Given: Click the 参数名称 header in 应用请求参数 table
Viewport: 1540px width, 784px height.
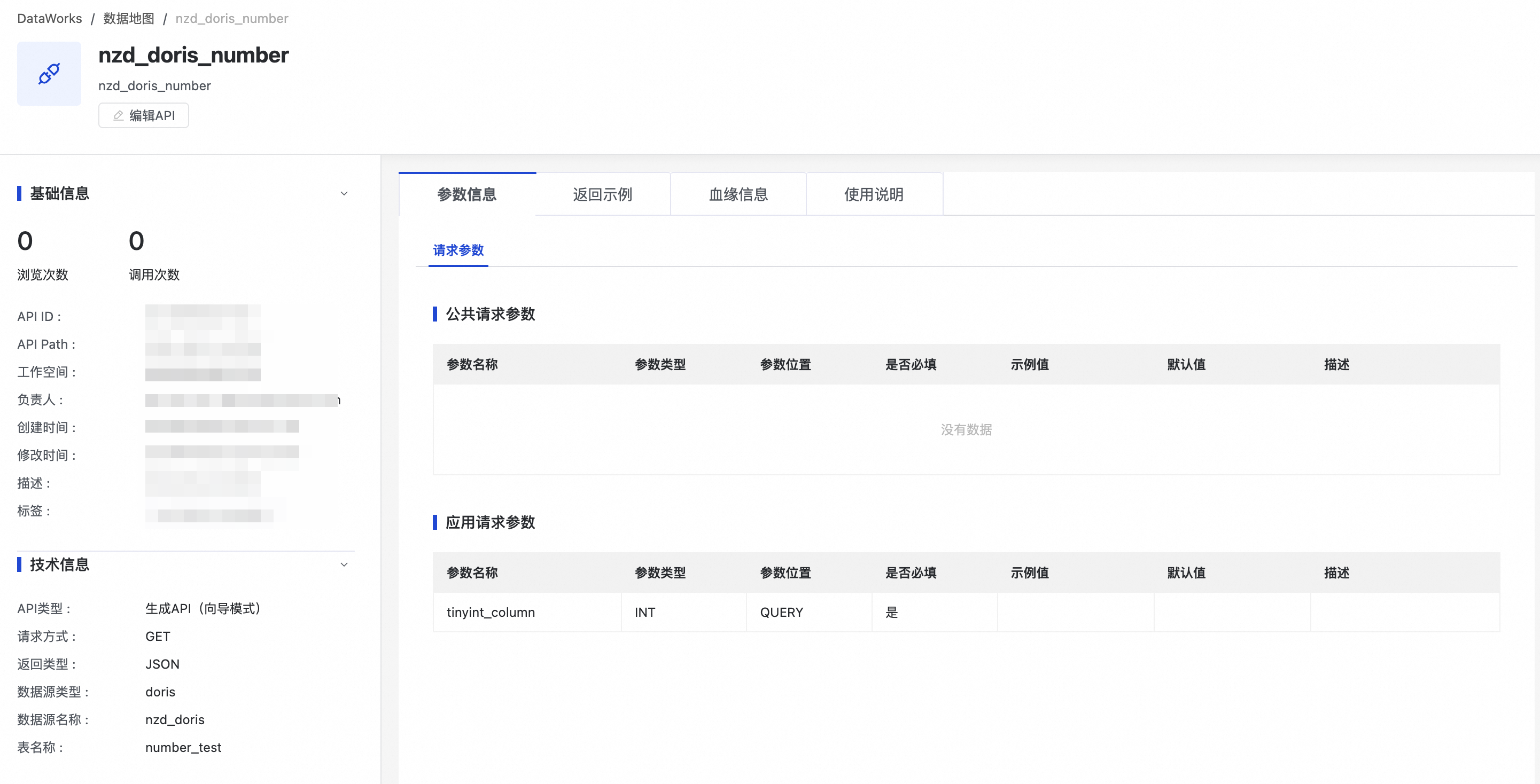Looking at the screenshot, I should click(x=472, y=573).
